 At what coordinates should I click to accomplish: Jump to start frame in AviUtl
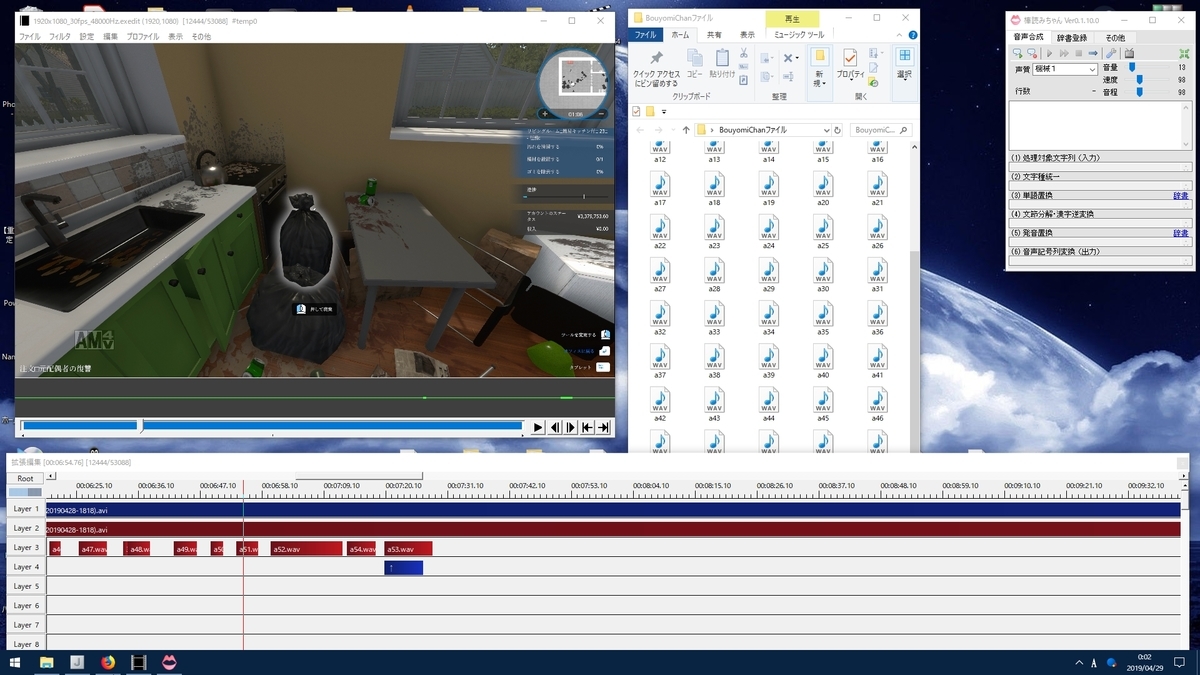click(x=587, y=427)
